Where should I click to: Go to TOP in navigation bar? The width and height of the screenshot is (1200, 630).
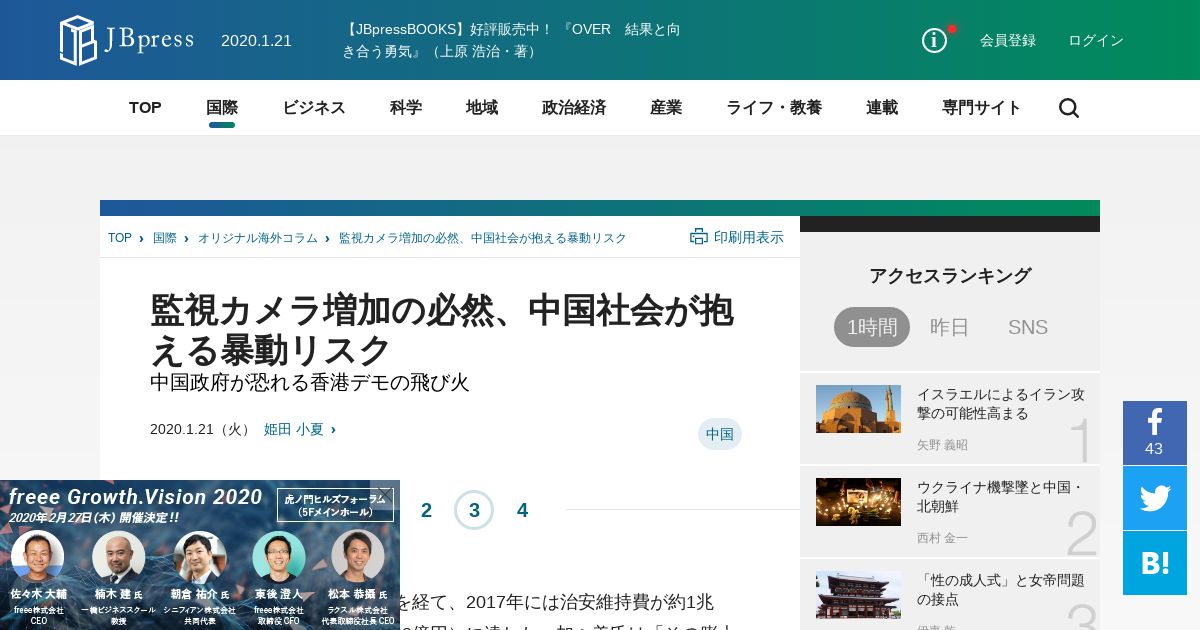[x=145, y=108]
